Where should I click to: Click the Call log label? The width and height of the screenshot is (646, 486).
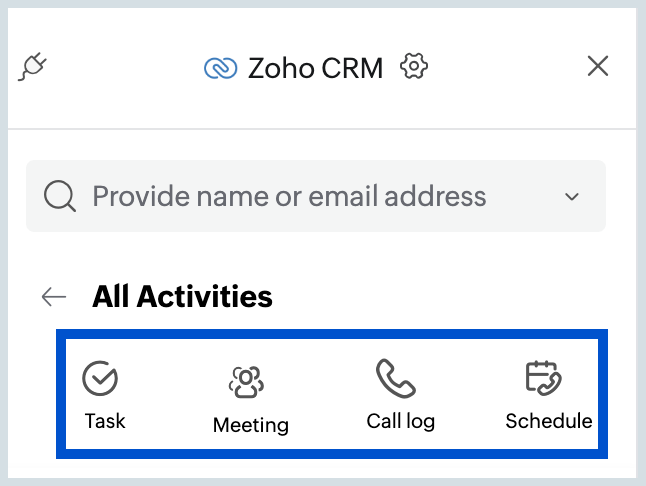[x=401, y=421]
